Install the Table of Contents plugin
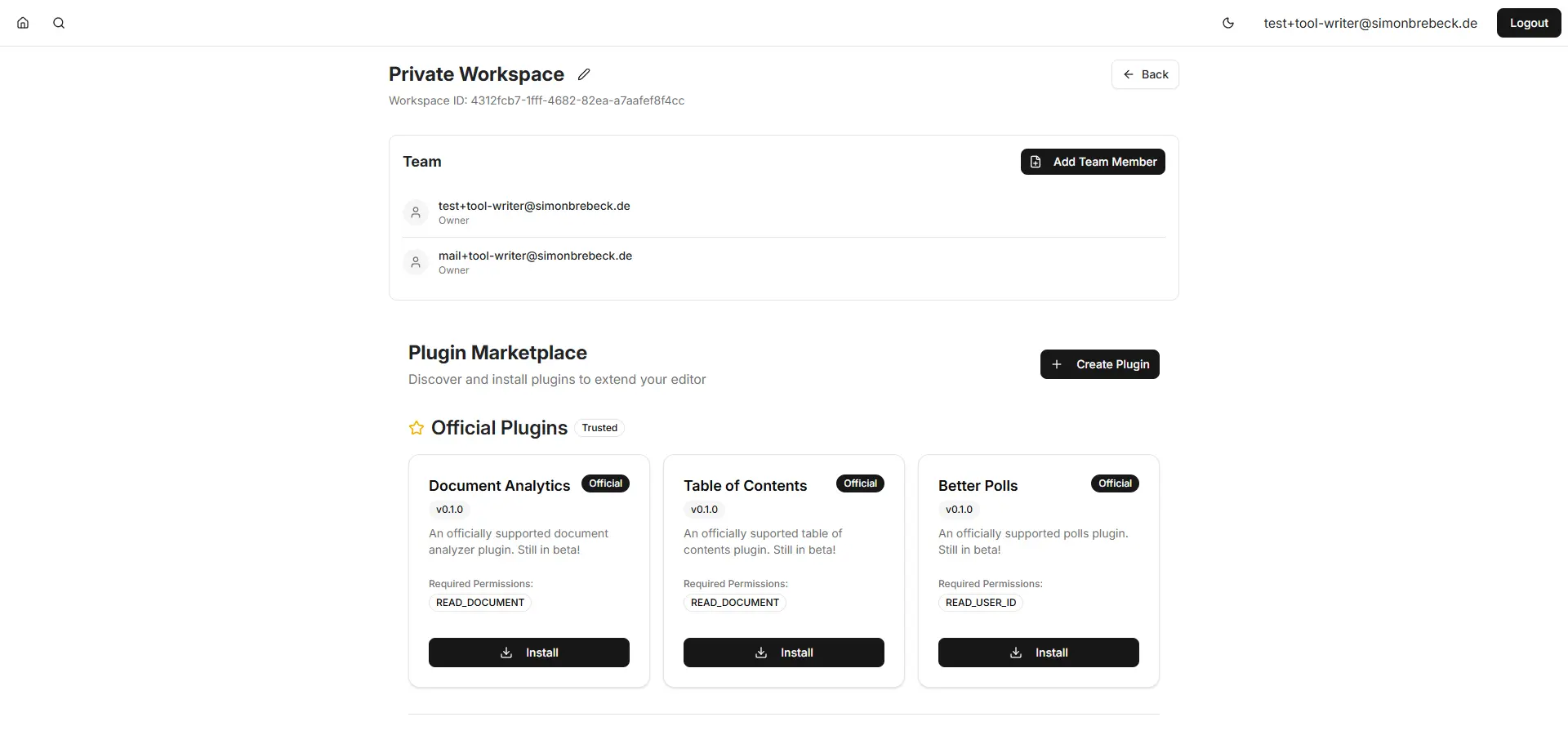Screen dimensions: 1568x744 (x=783, y=653)
